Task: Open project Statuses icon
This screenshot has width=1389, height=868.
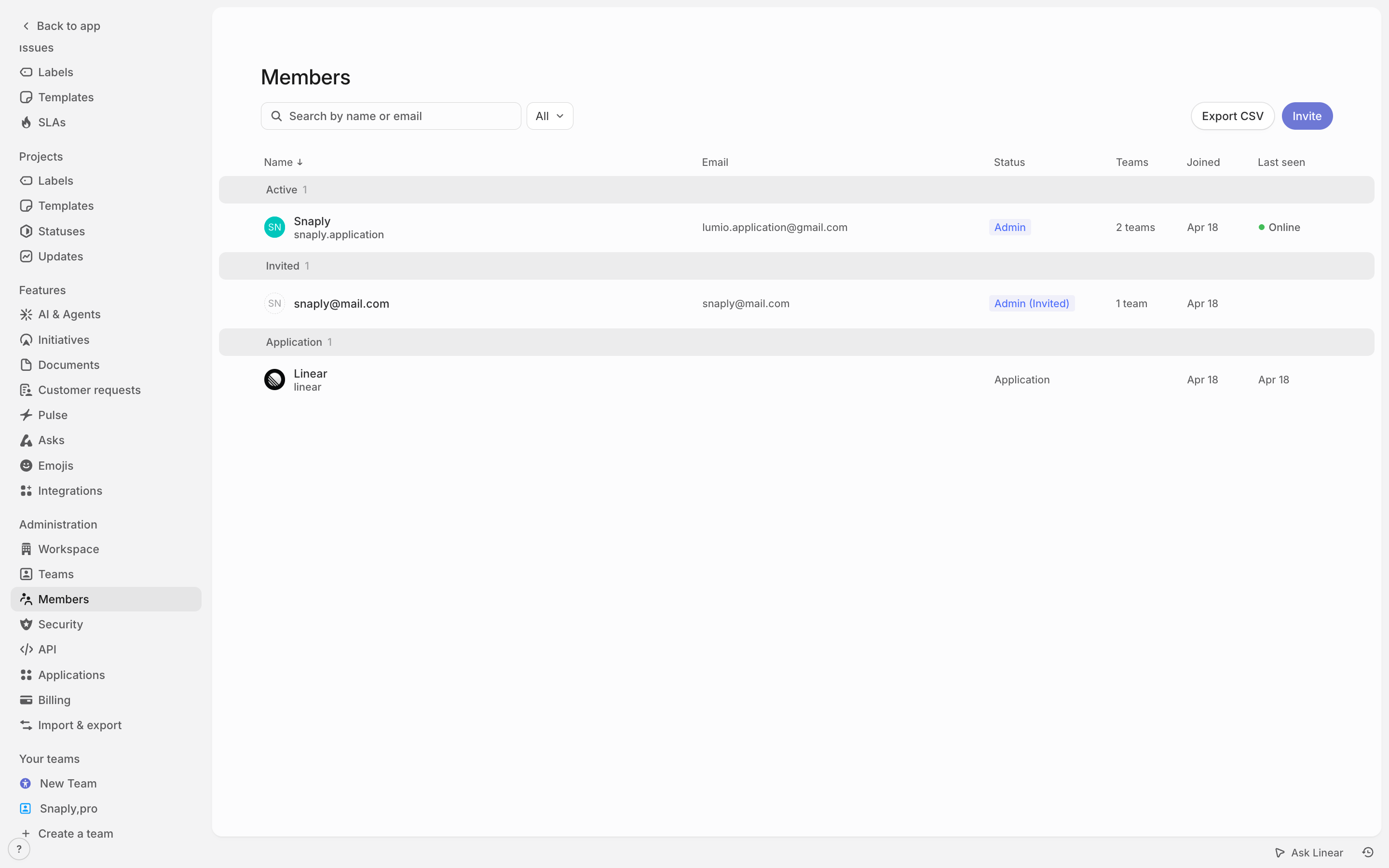Action: pyautogui.click(x=26, y=231)
